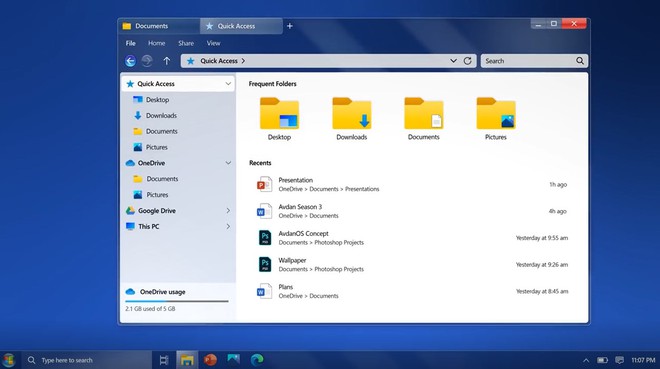Click the 11:07 PM taskbar clock
Screen dimensions: 660x369
point(643,360)
